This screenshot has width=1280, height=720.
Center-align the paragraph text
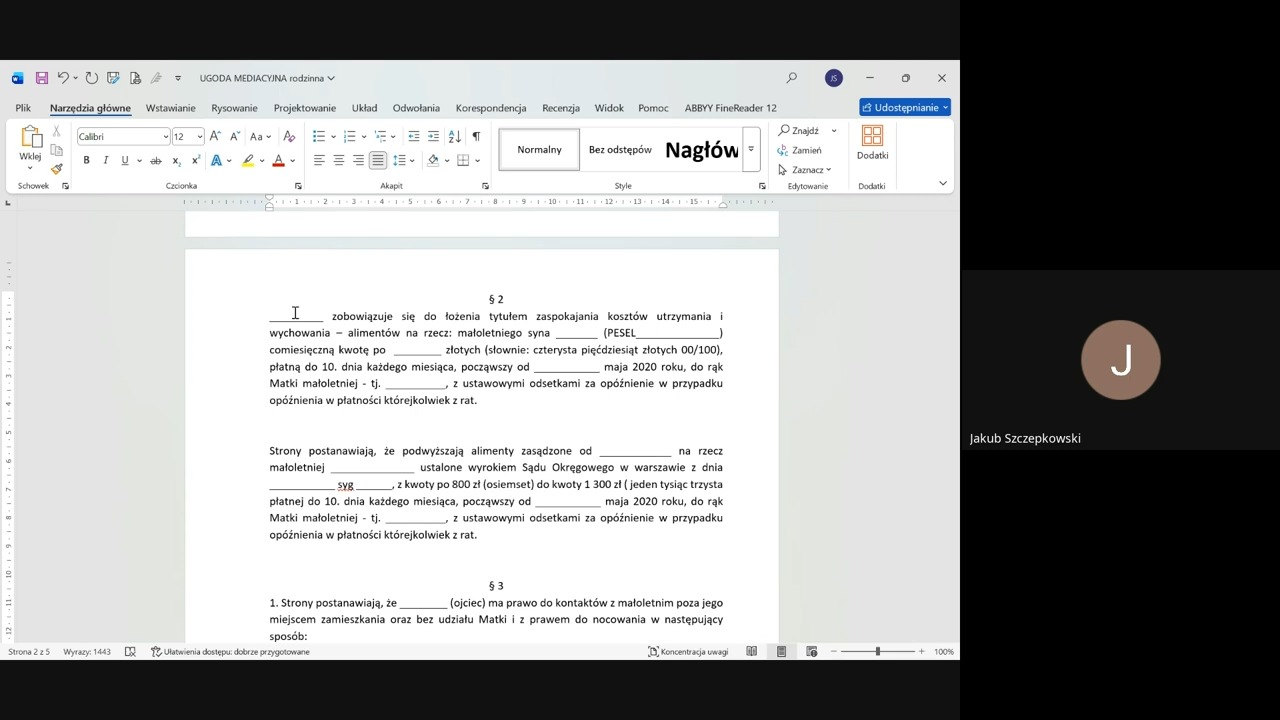click(x=339, y=160)
